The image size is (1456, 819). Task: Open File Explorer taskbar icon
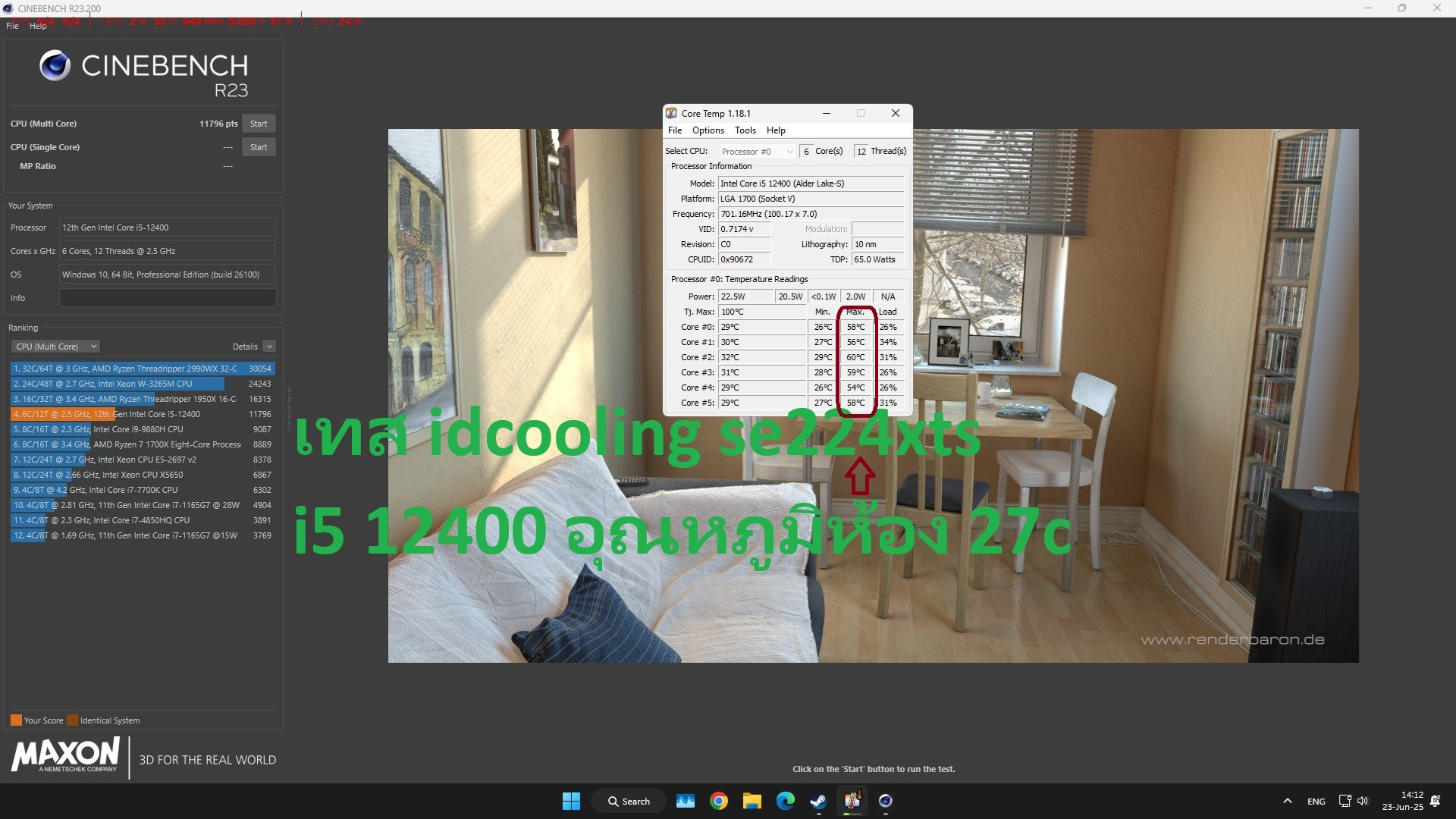click(752, 801)
